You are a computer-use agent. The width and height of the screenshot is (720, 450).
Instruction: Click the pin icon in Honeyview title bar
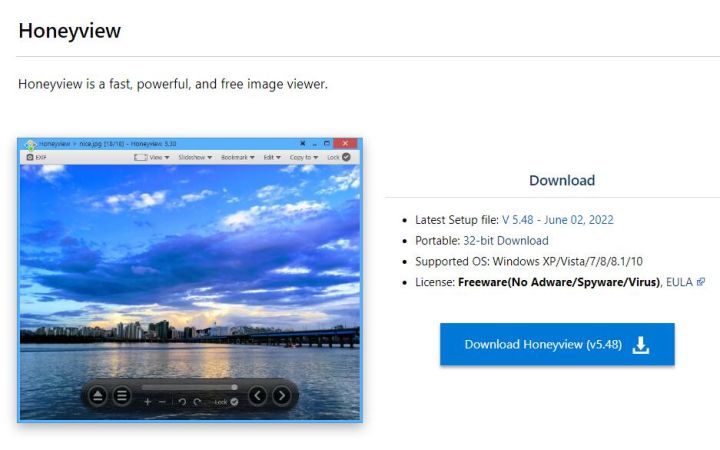pos(303,143)
